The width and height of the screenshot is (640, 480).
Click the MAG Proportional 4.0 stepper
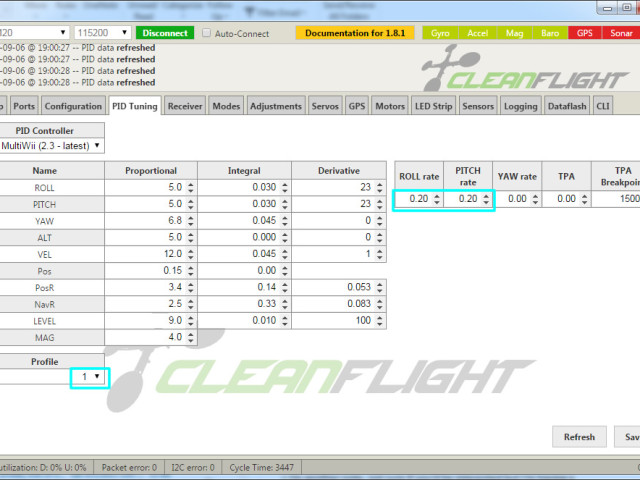(191, 338)
